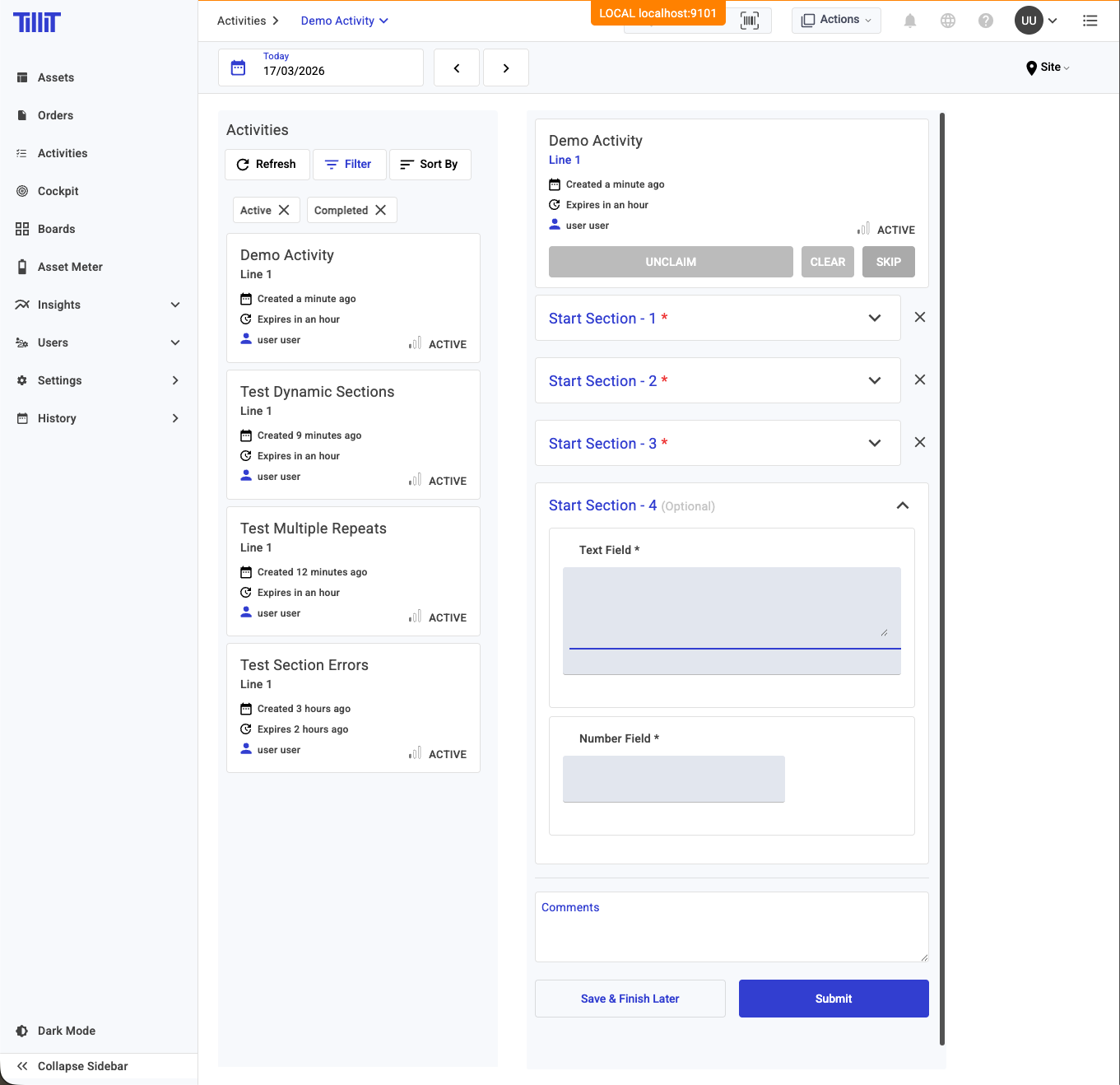Remove the Active filter chip
This screenshot has height=1085, width=1120.
[x=284, y=210]
